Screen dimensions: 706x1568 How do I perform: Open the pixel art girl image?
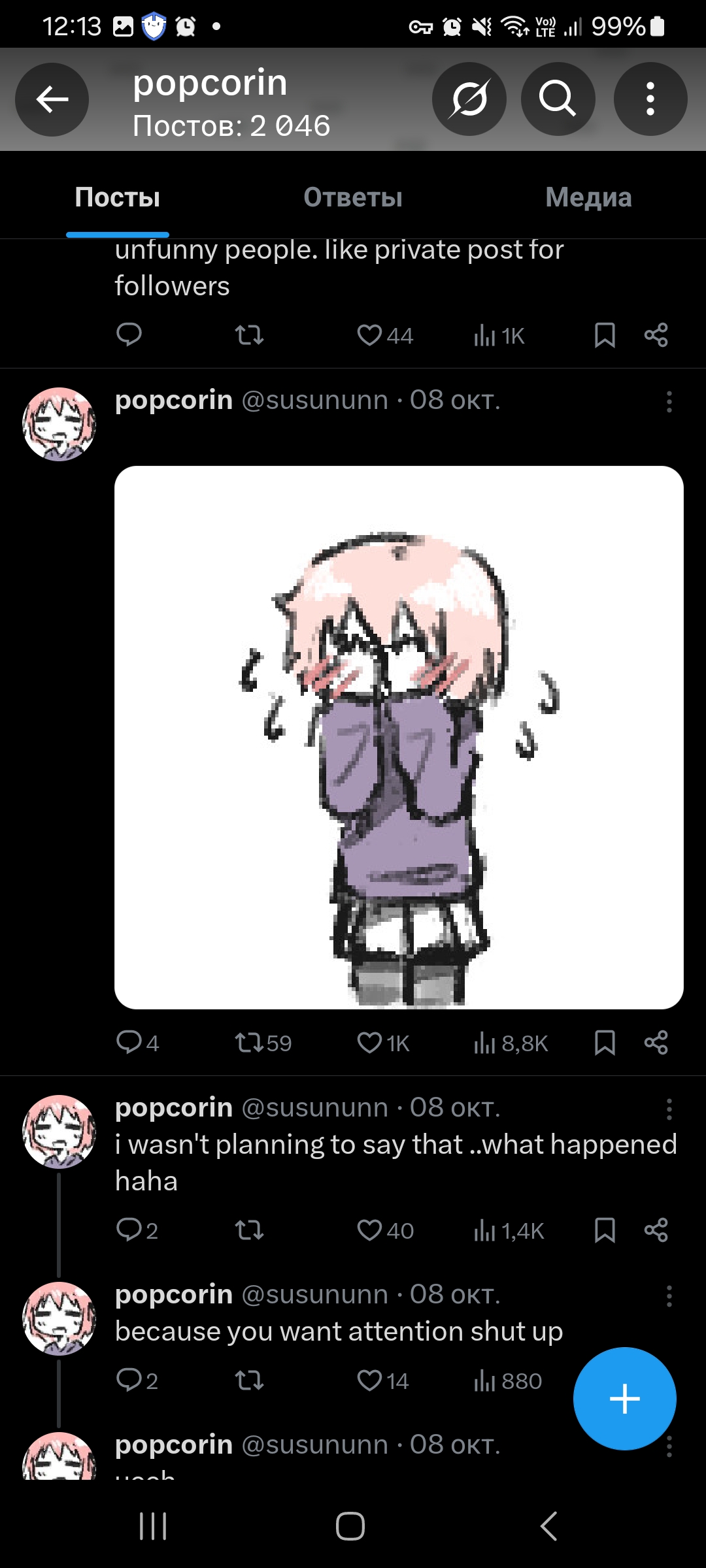pos(399,737)
